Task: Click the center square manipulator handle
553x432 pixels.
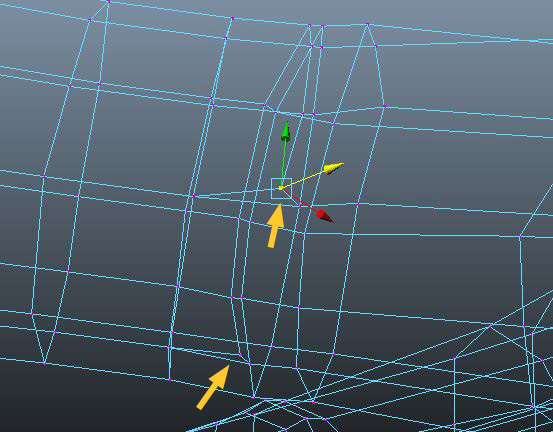Action: pyautogui.click(x=281, y=188)
